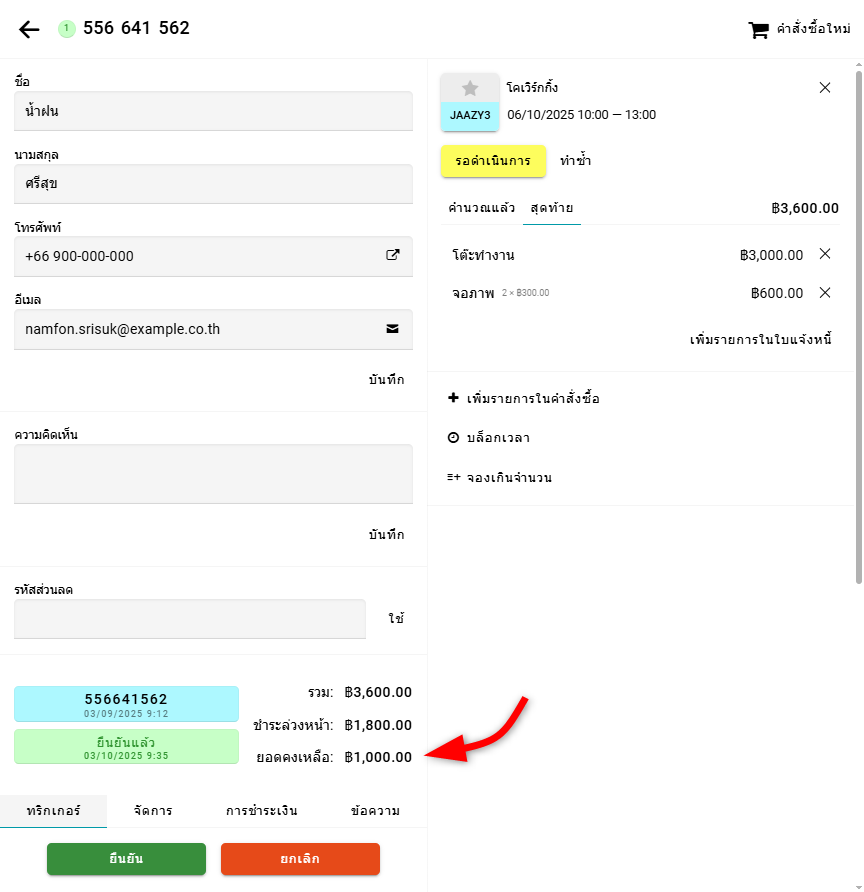Remove the จอภาพ line item
The image size is (864, 892).
point(825,293)
